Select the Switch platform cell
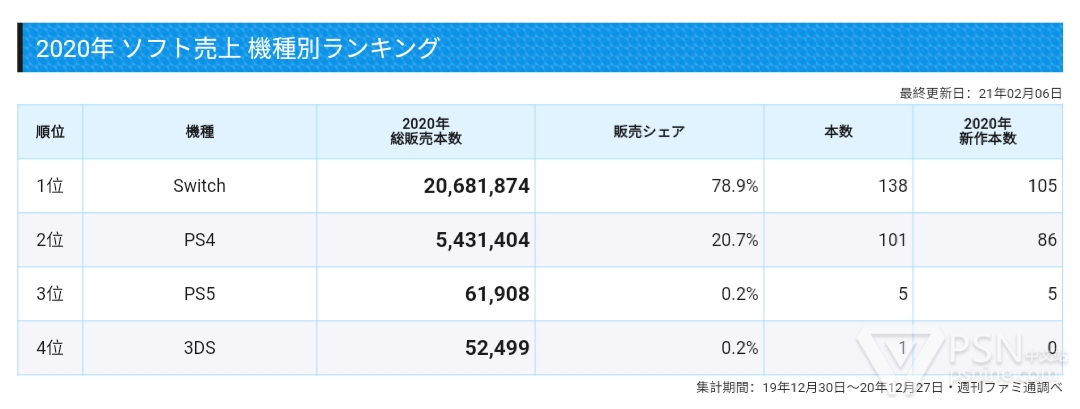The image size is (1080, 409). (200, 186)
